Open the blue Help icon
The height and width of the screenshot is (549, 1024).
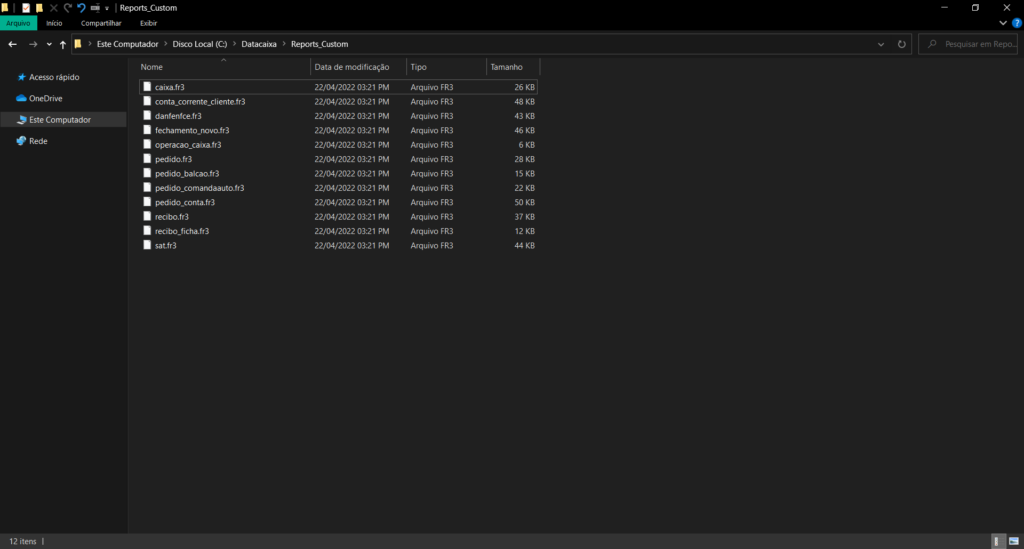pyautogui.click(x=1016, y=22)
